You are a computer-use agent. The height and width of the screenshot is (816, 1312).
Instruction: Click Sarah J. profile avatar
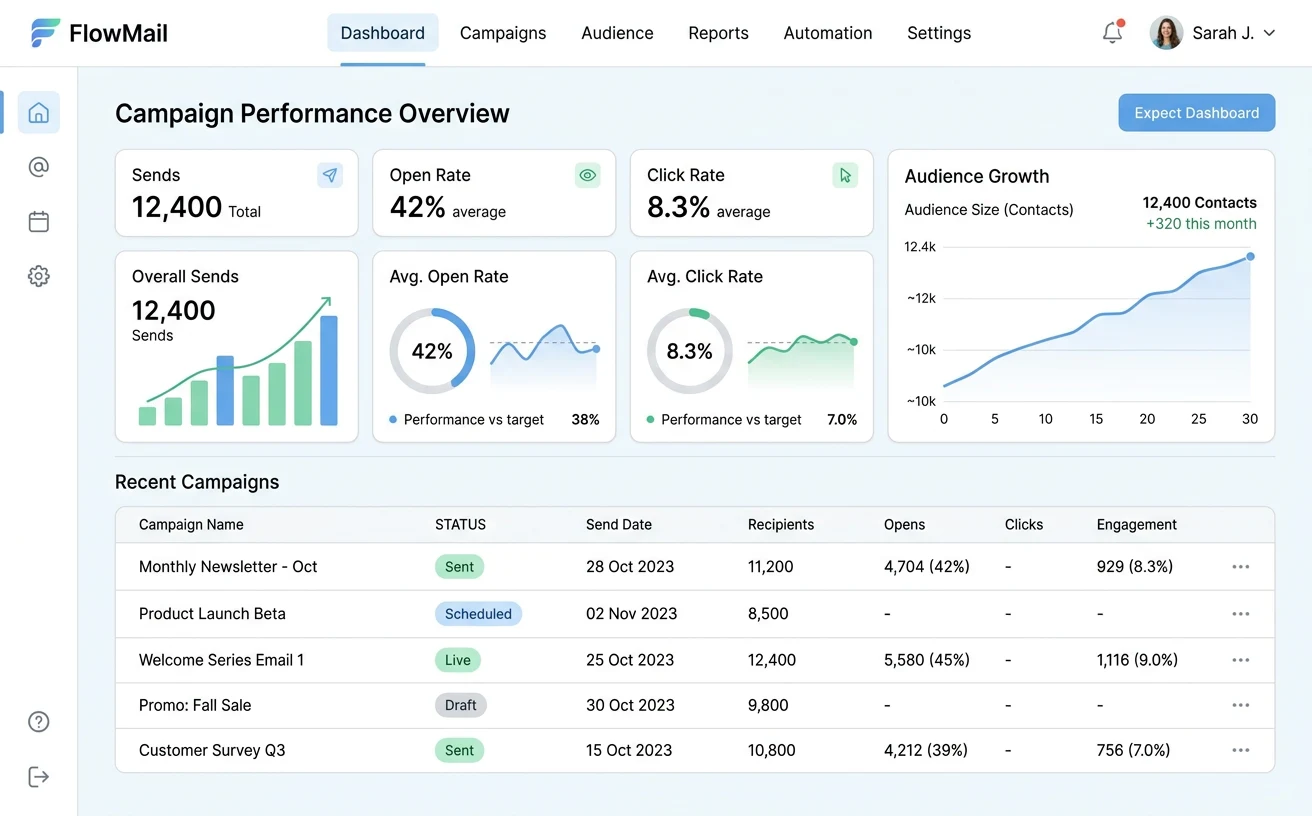click(x=1166, y=33)
